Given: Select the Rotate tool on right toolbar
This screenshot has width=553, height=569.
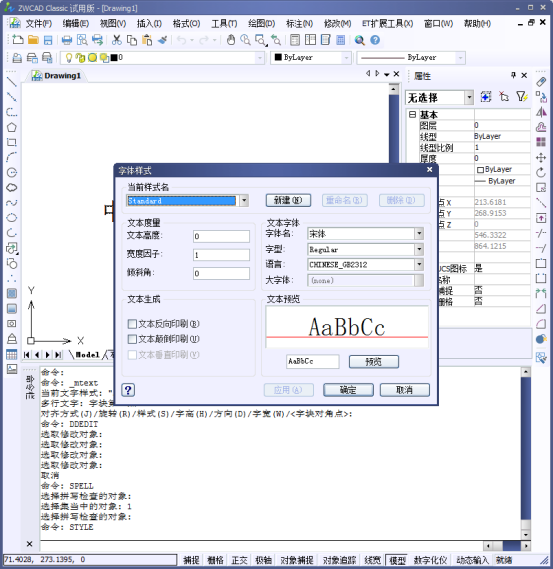Looking at the screenshot, I should click(541, 172).
